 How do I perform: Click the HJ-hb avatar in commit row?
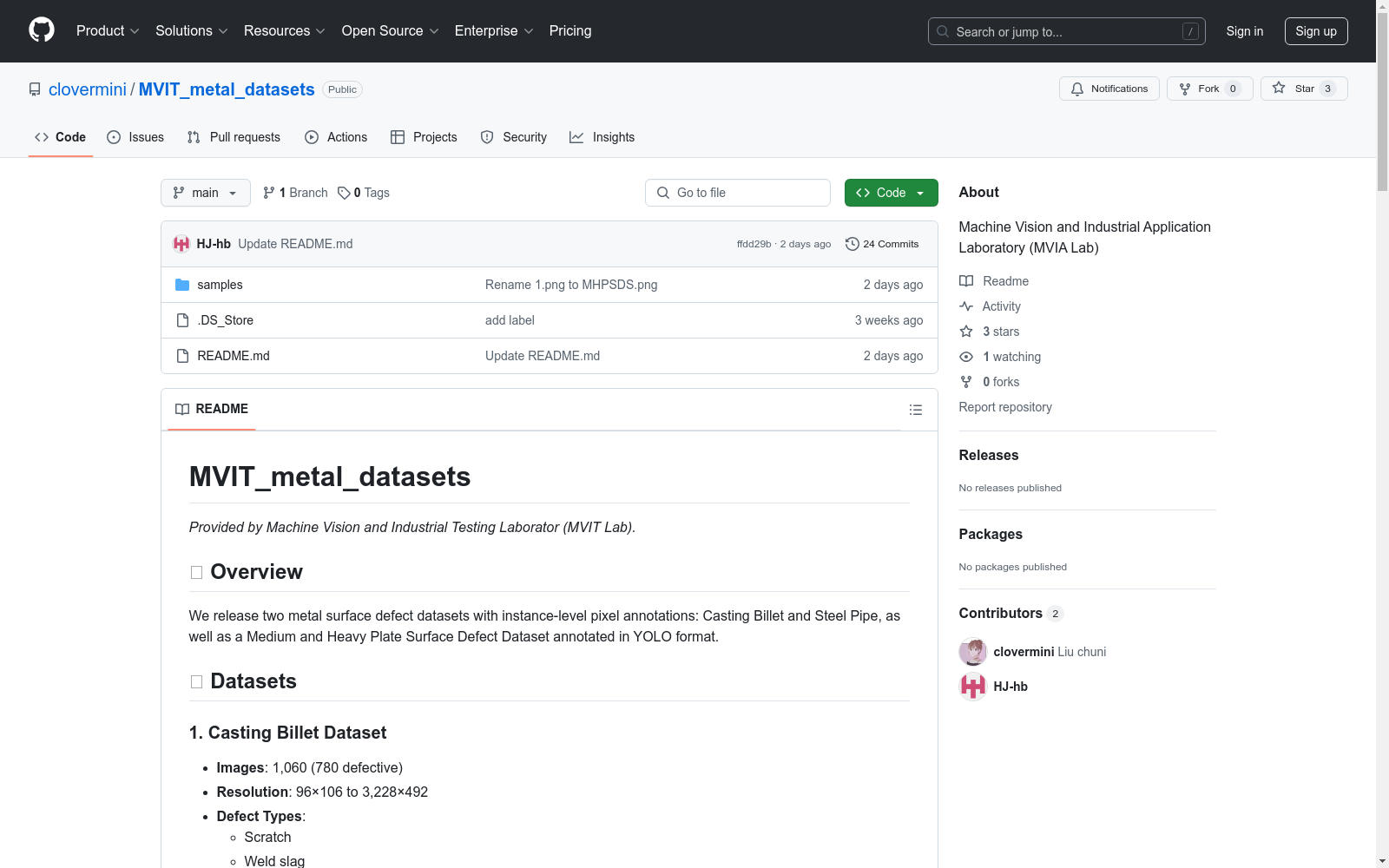pyautogui.click(x=181, y=244)
